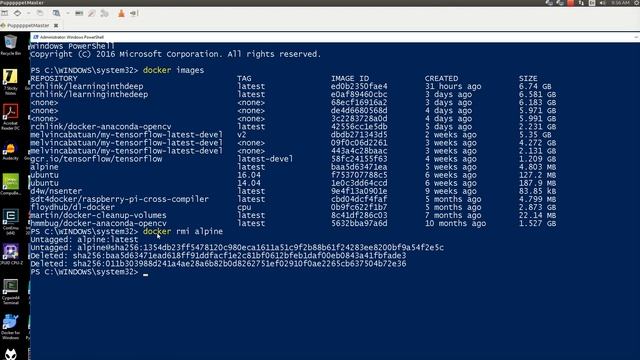Click the PowerShell prompt cursor line
Image resolution: width=640 pixels, height=360 pixels.
pos(89,272)
